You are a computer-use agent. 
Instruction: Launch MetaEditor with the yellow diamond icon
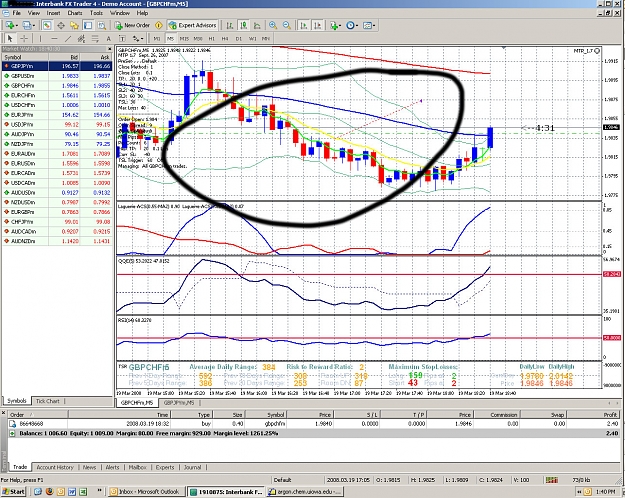(159, 25)
